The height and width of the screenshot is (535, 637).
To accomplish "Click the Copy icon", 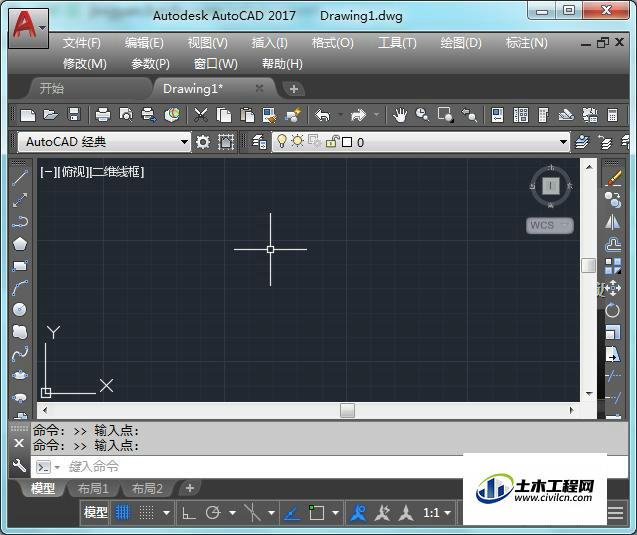I will pos(223,115).
